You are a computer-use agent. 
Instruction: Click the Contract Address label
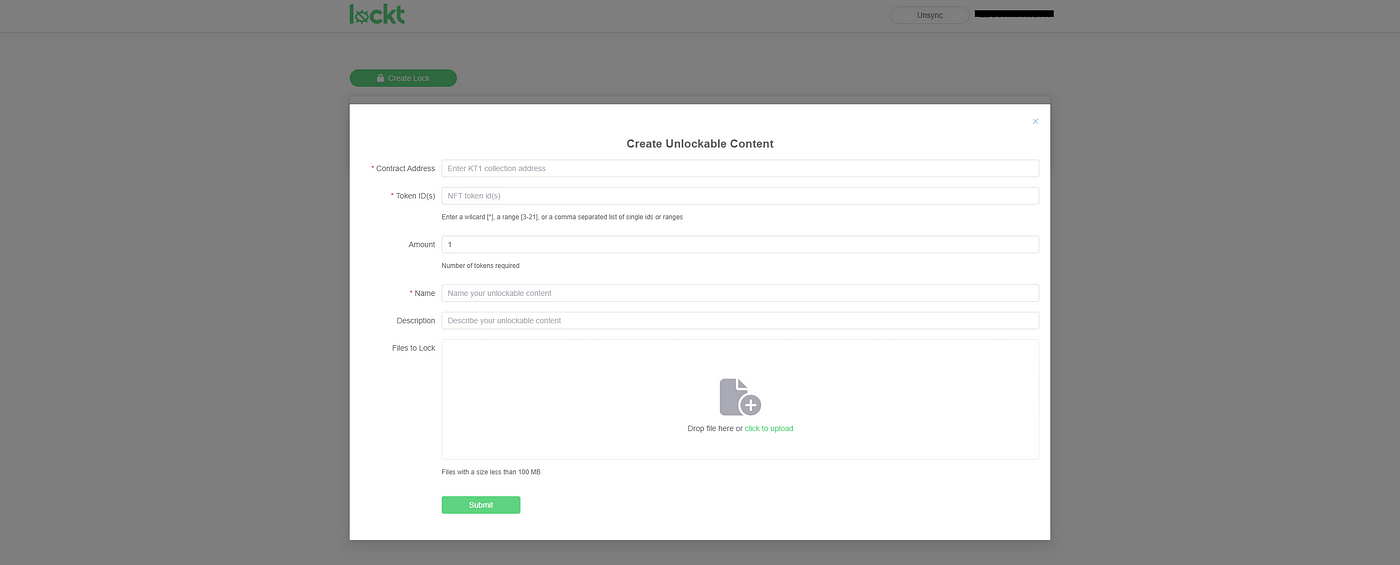click(x=405, y=169)
